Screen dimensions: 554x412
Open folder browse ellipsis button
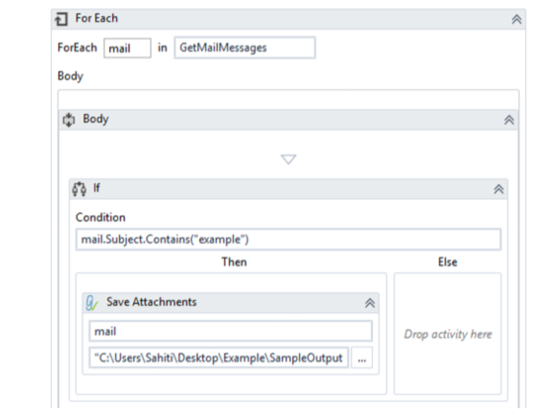(362, 358)
